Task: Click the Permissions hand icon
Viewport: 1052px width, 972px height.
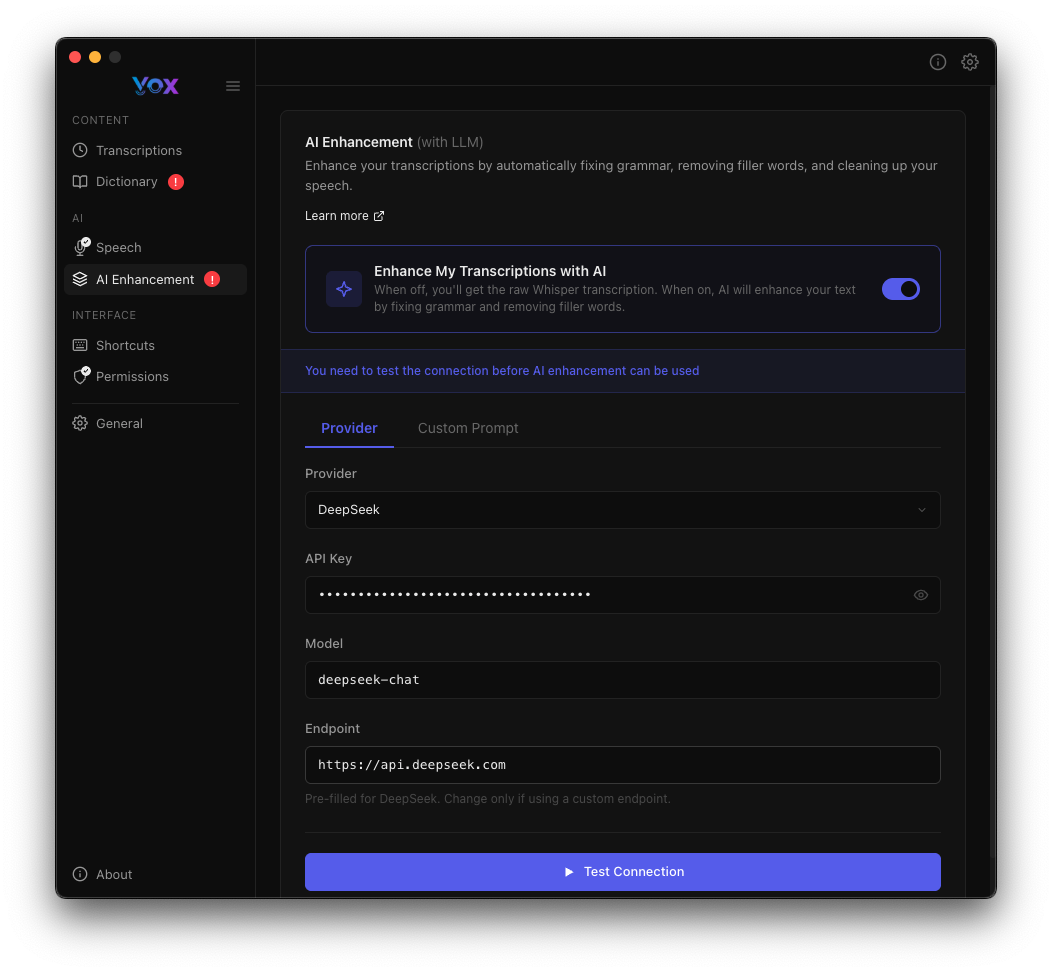Action: tap(80, 376)
